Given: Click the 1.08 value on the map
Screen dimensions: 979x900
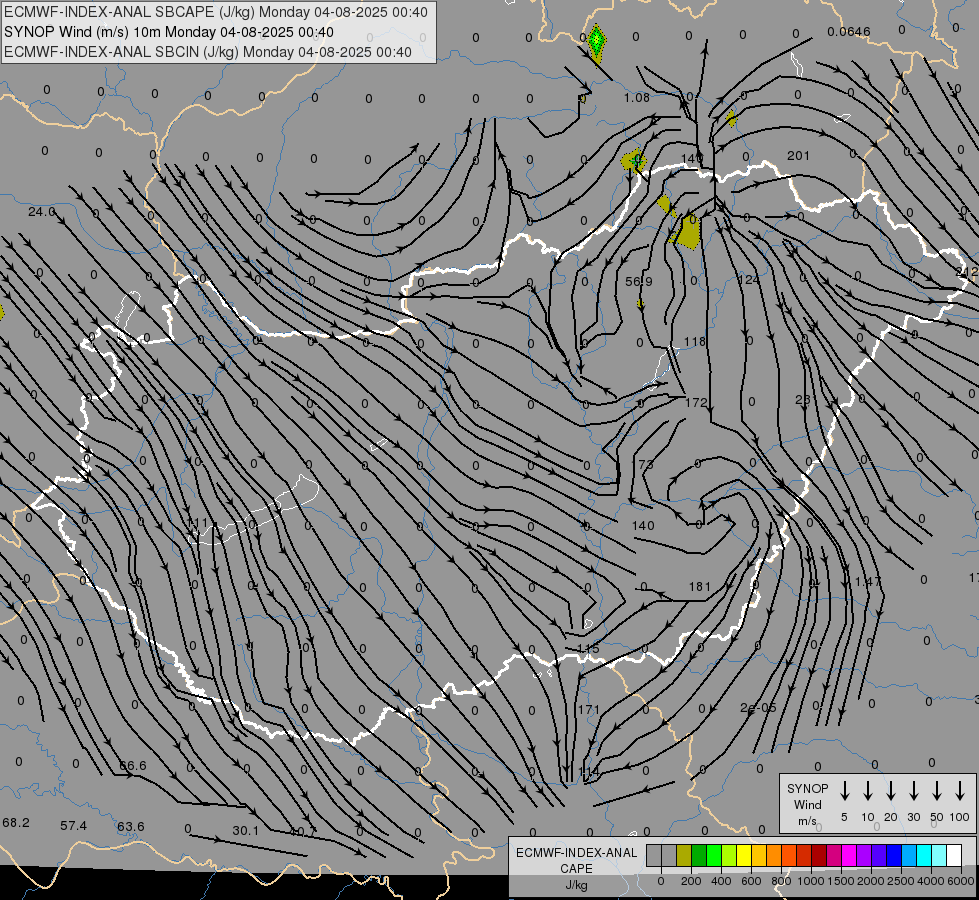Looking at the screenshot, I should click(x=636, y=97).
